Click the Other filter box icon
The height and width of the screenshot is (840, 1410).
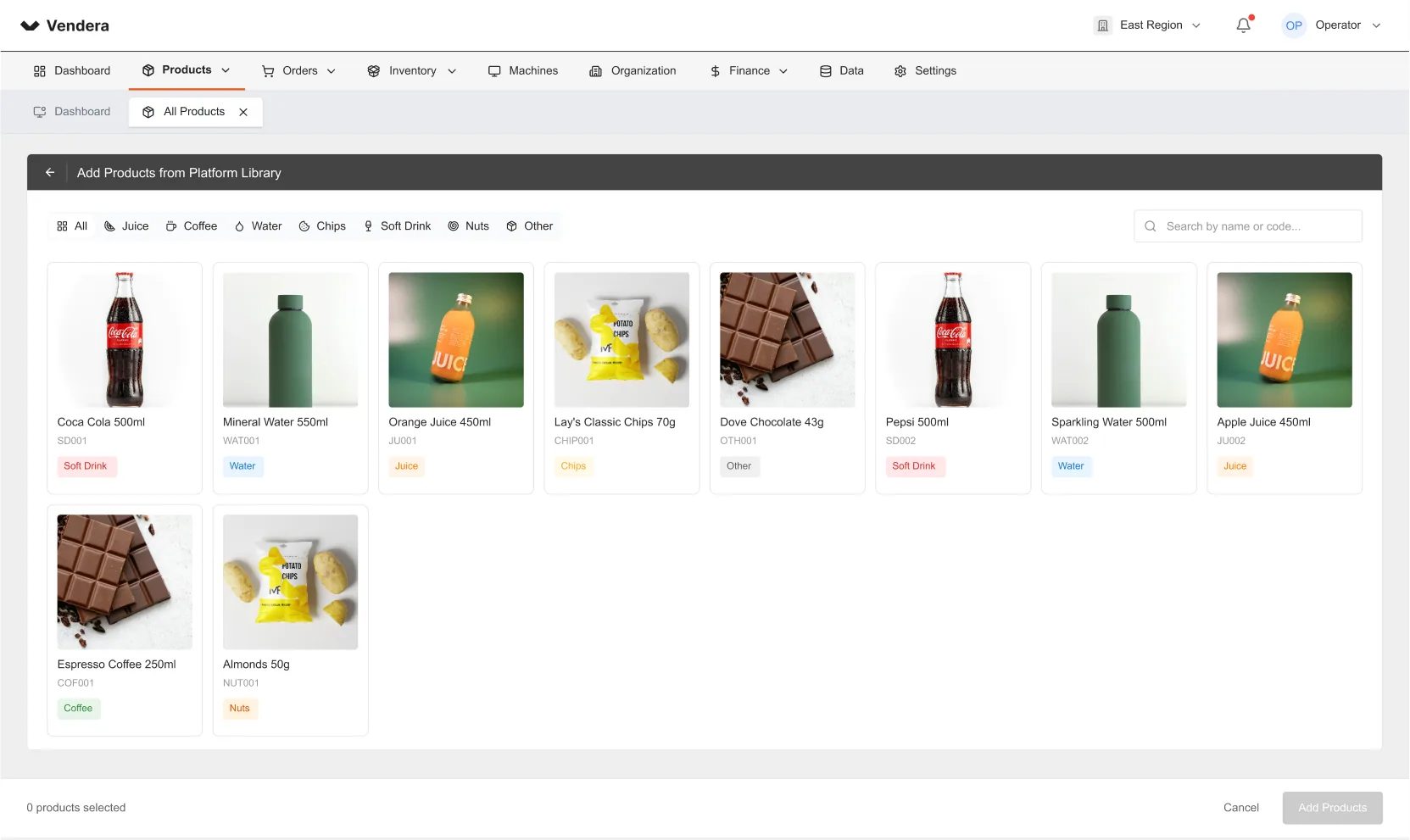(512, 226)
